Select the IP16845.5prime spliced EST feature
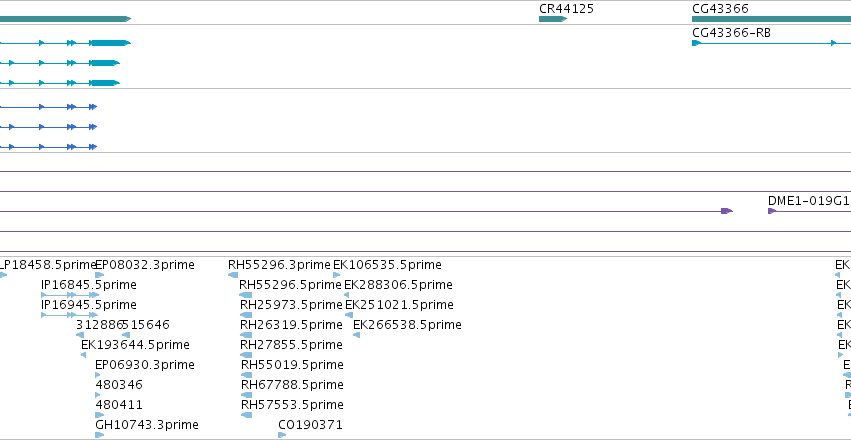851x440 pixels. tap(70, 295)
